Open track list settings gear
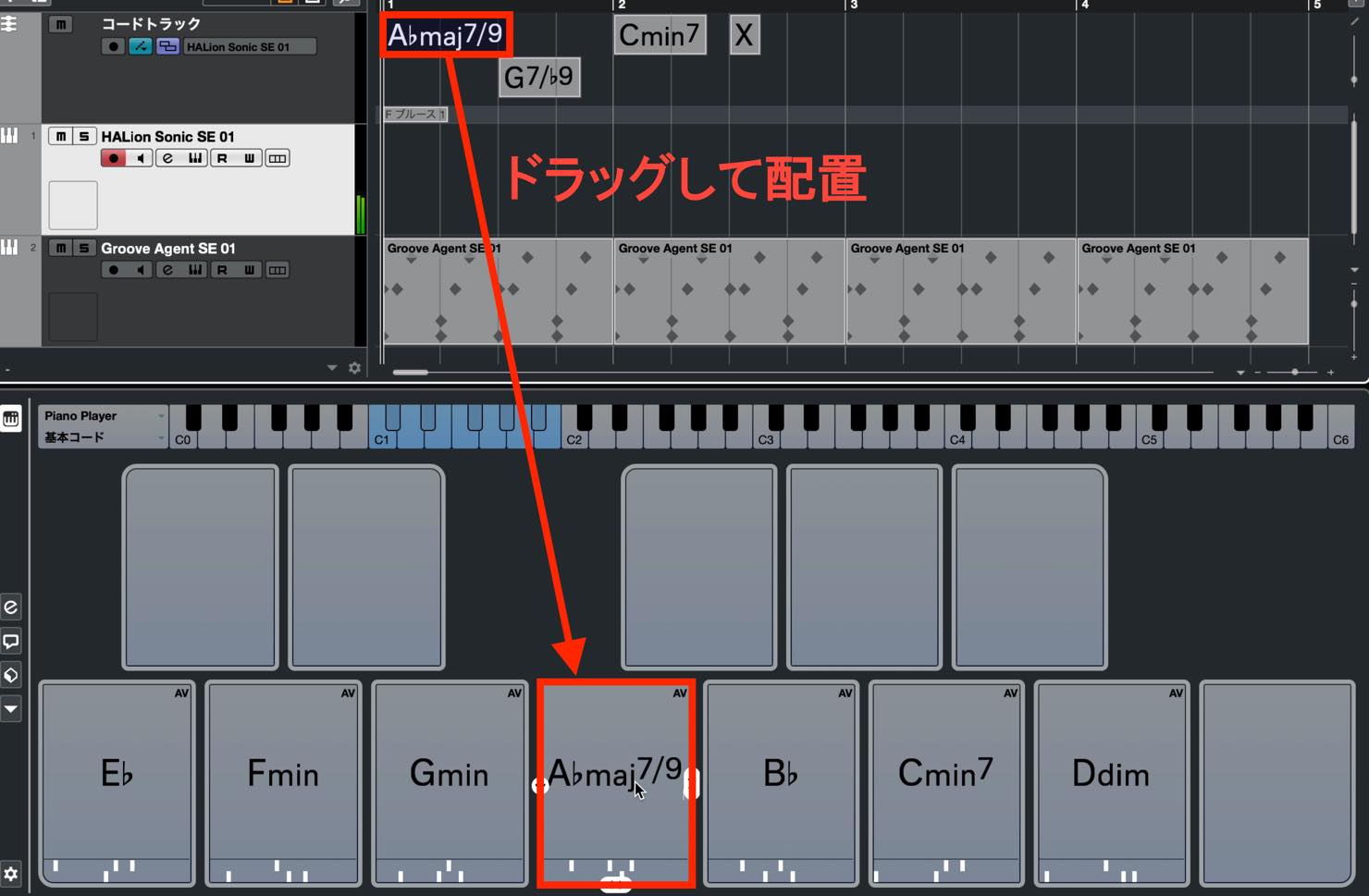 pyautogui.click(x=354, y=368)
